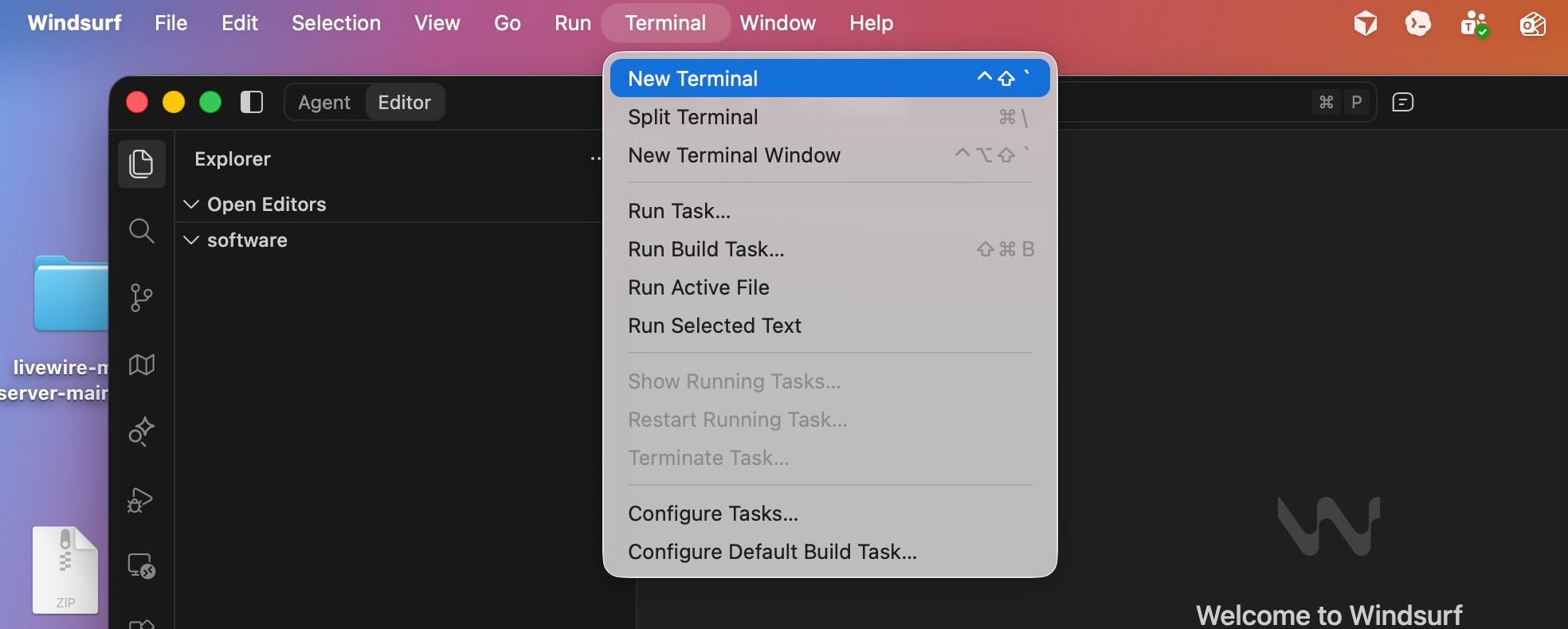
Task: Select New Terminal menu entry
Action: 829,78
